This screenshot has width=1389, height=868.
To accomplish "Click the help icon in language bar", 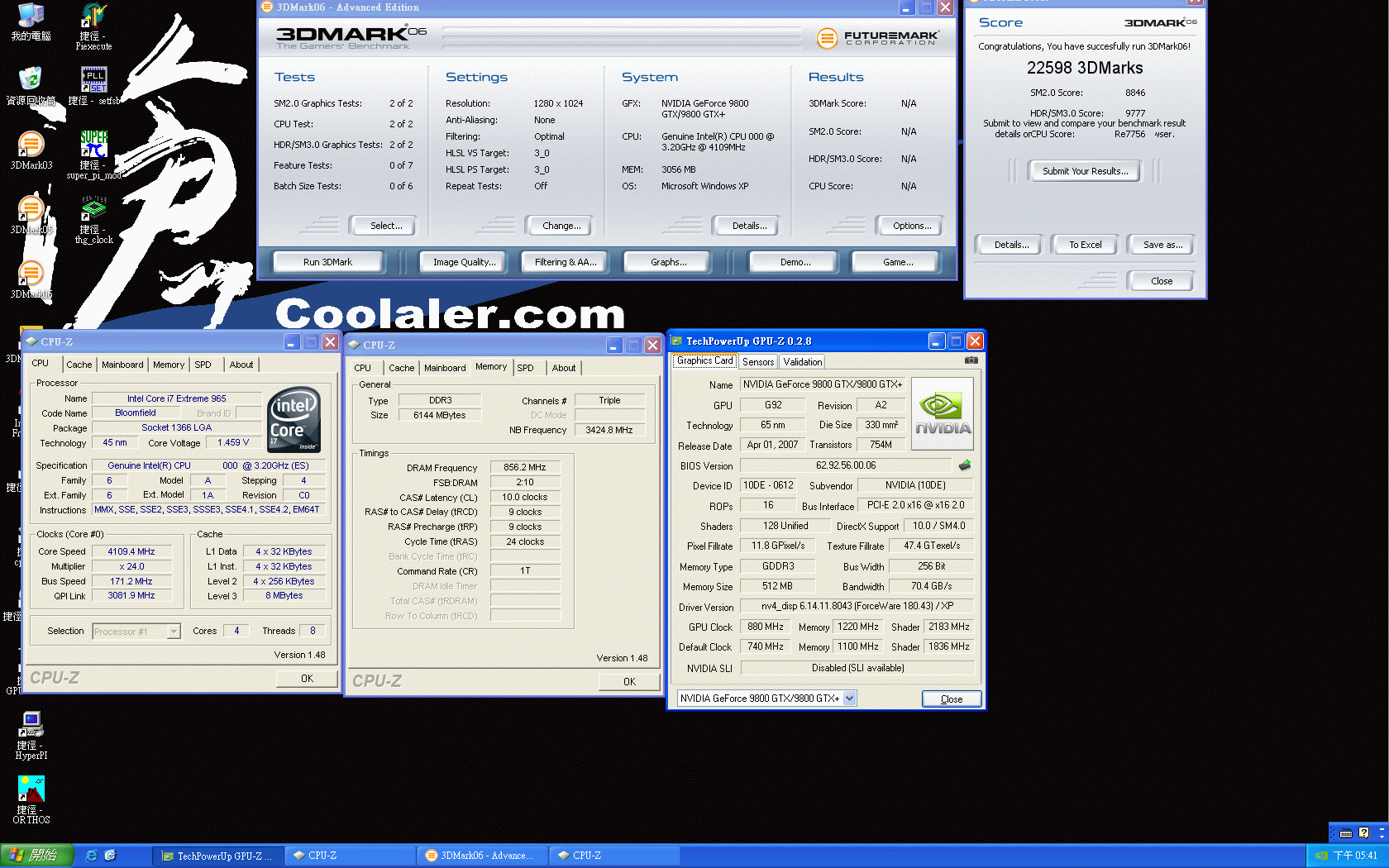I will click(1363, 833).
